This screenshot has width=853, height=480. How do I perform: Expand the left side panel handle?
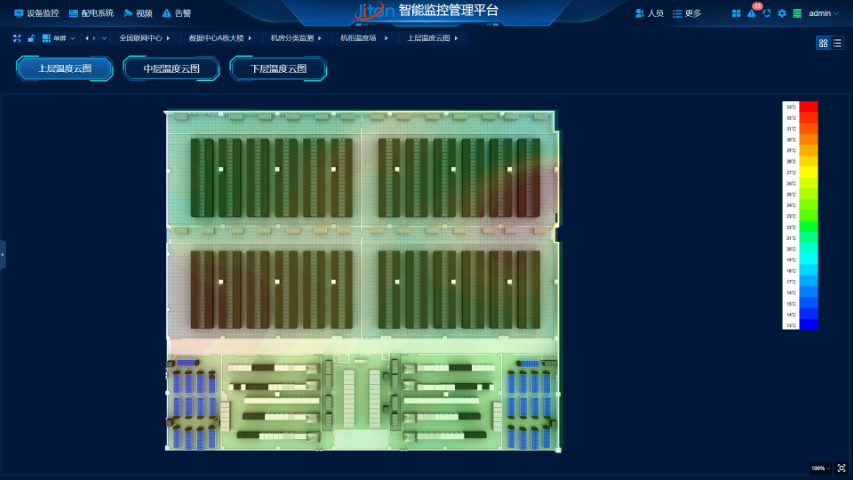point(3,254)
